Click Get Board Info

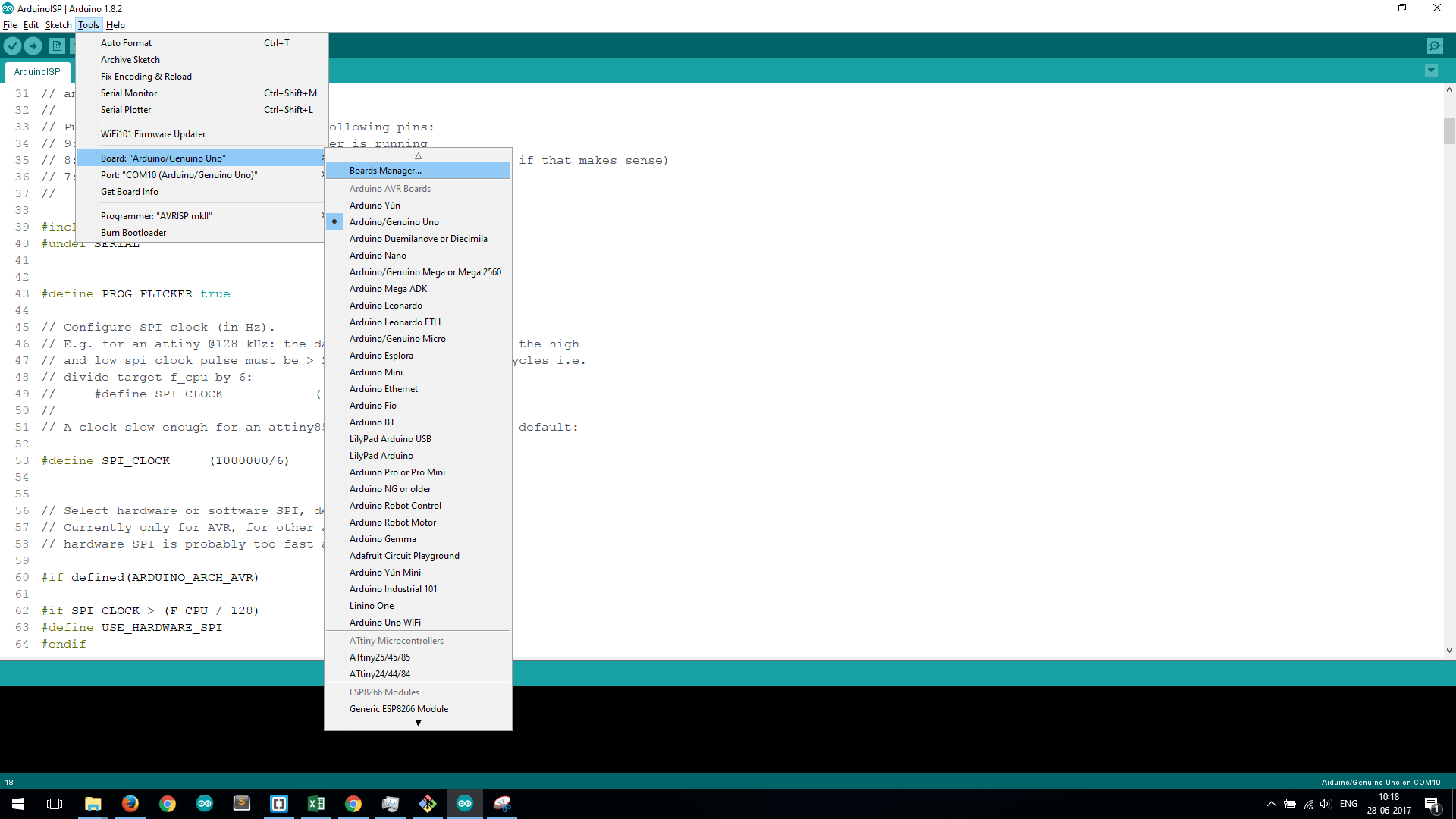(x=202, y=192)
